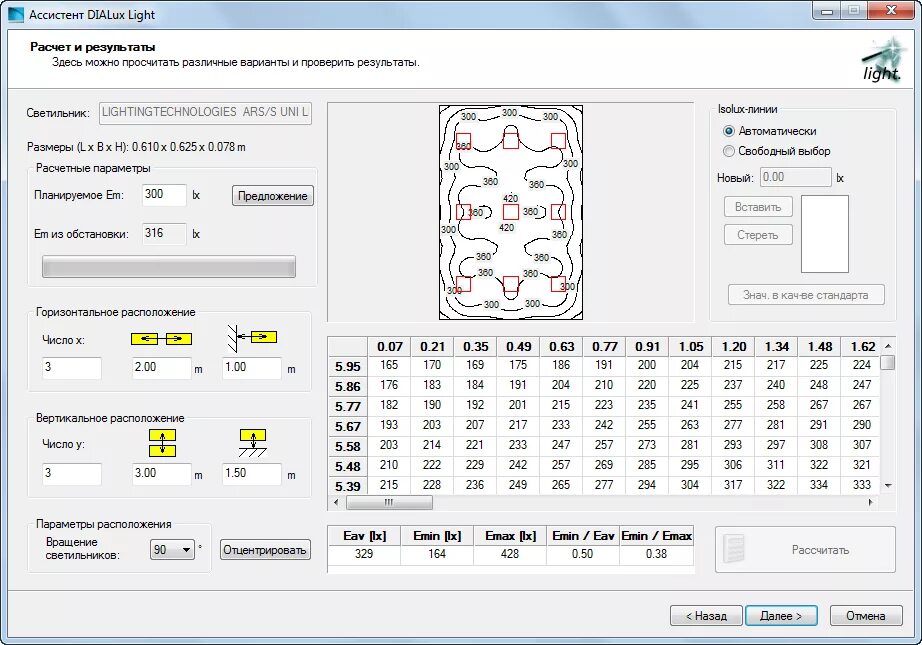Image resolution: width=922 pixels, height=645 pixels.
Task: Click the Светильник name field
Action: 205,112
